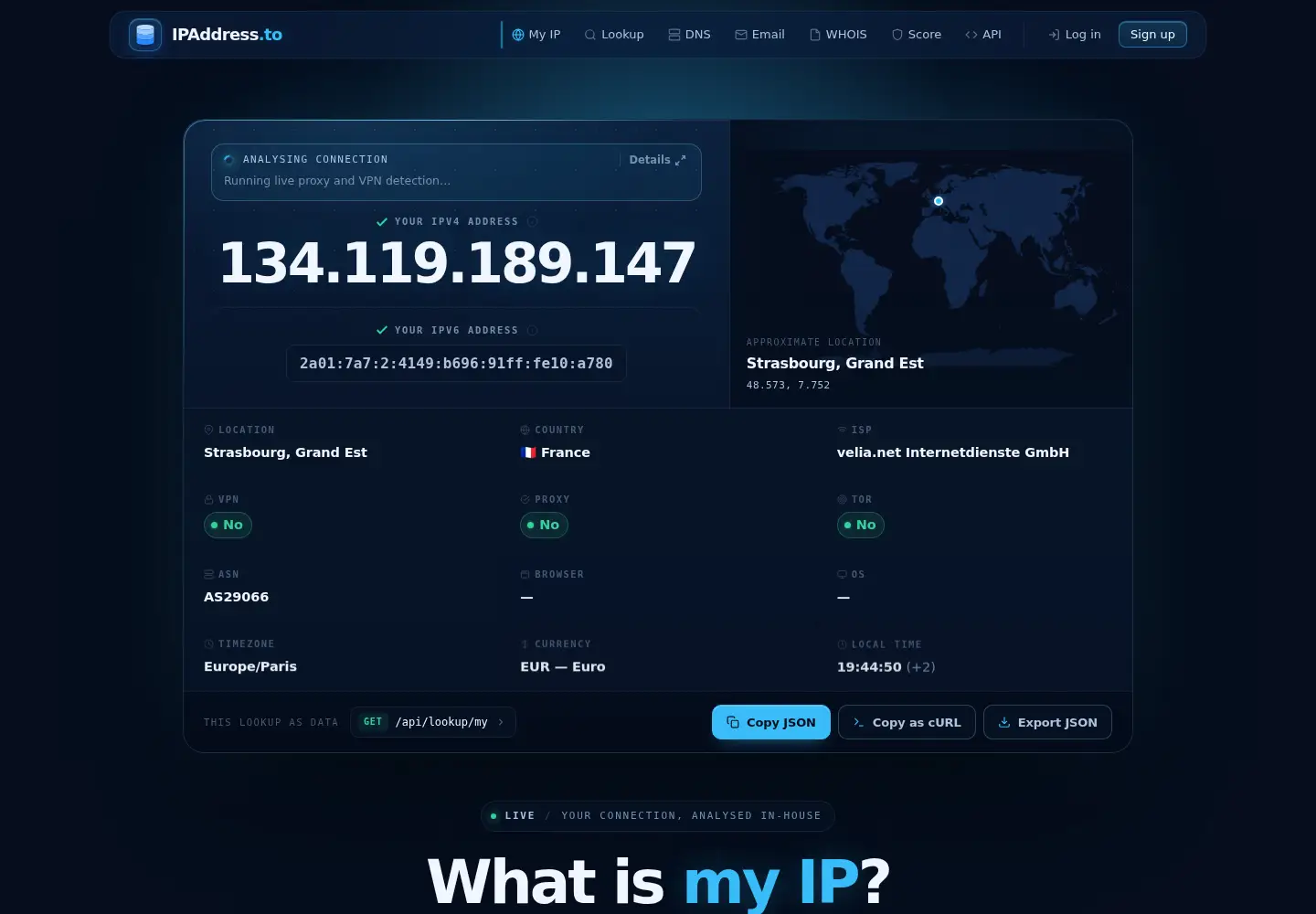Viewport: 1316px width, 914px height.
Task: Click the Europe/Paris timezone value
Action: [x=250, y=666]
